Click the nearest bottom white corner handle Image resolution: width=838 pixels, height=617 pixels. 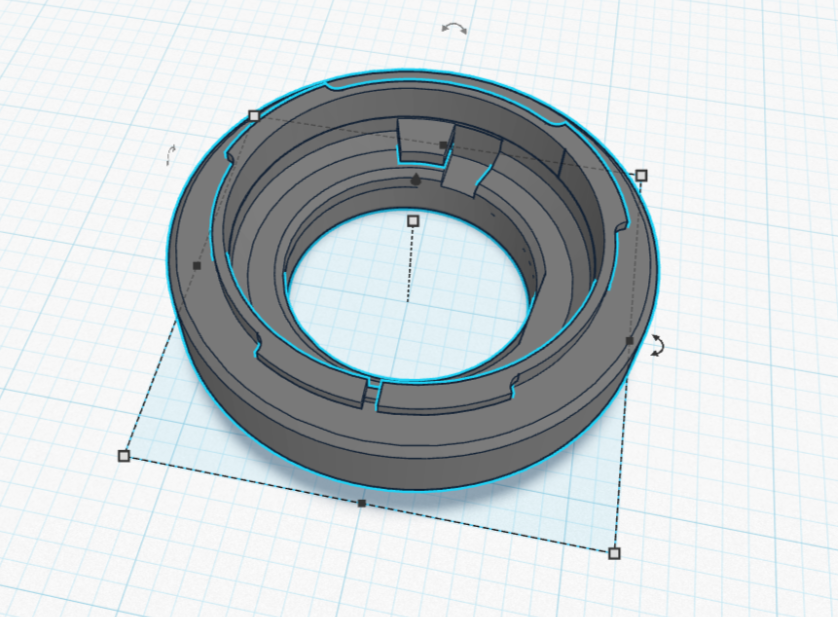[614, 553]
